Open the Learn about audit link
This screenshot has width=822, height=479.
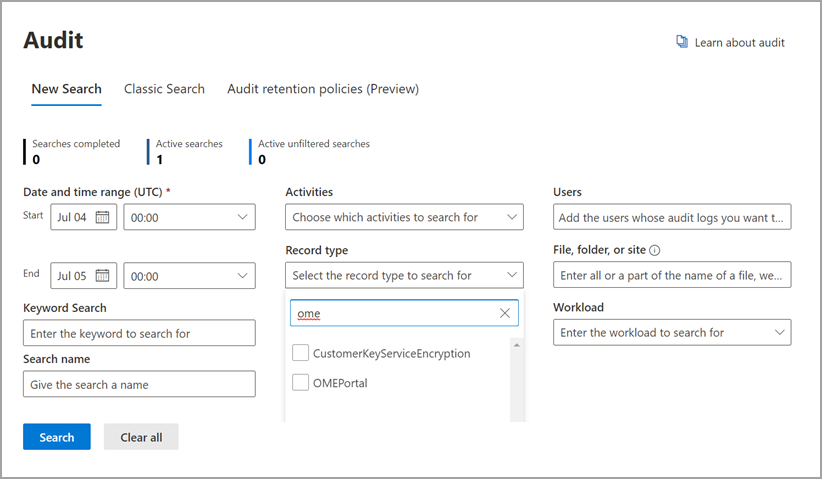click(x=739, y=43)
